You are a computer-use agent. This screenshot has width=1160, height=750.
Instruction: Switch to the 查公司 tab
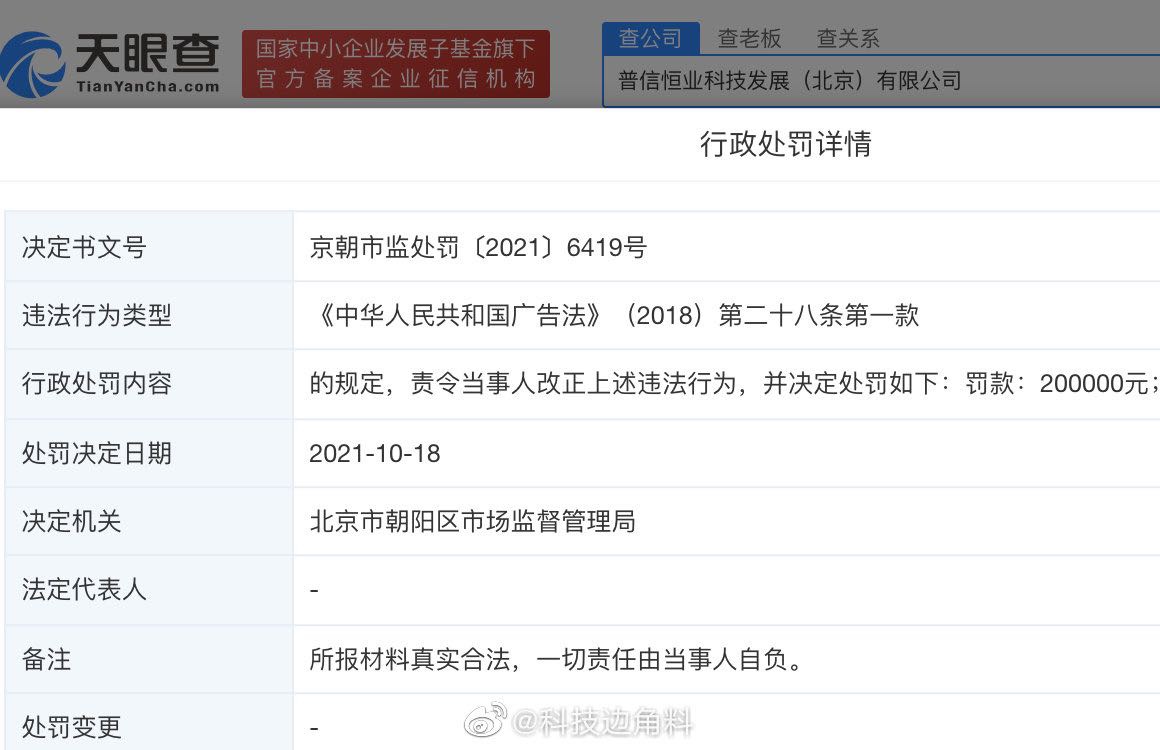click(650, 38)
